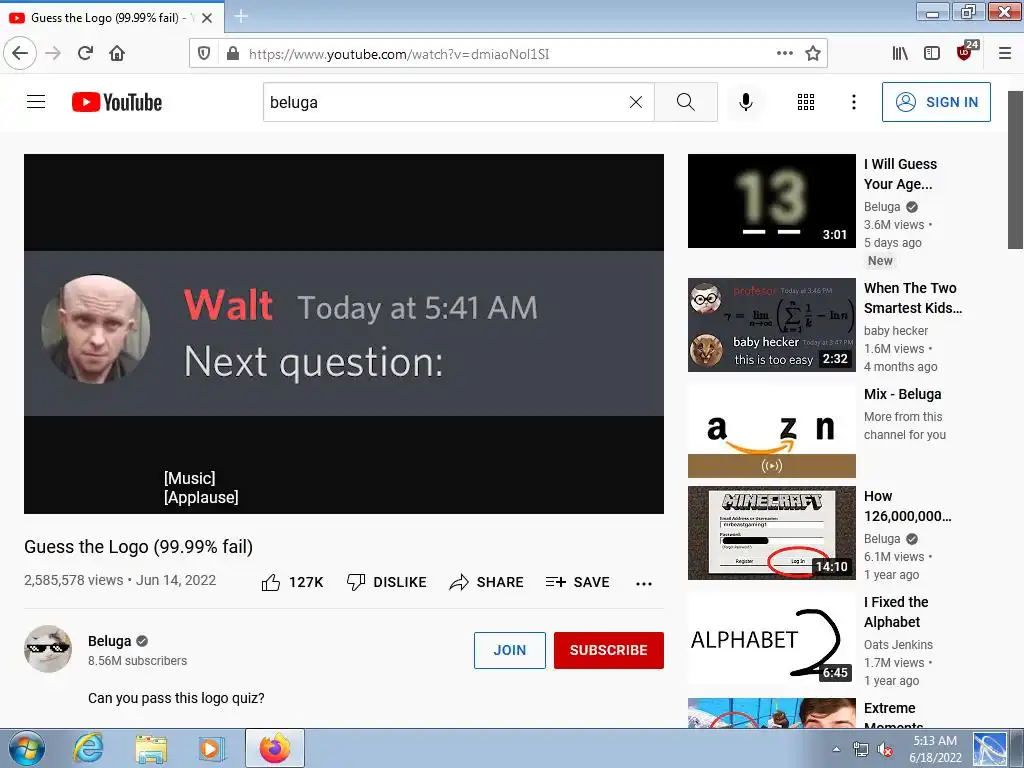Bookmark this page with the star icon
The image size is (1024, 768).
coord(812,53)
